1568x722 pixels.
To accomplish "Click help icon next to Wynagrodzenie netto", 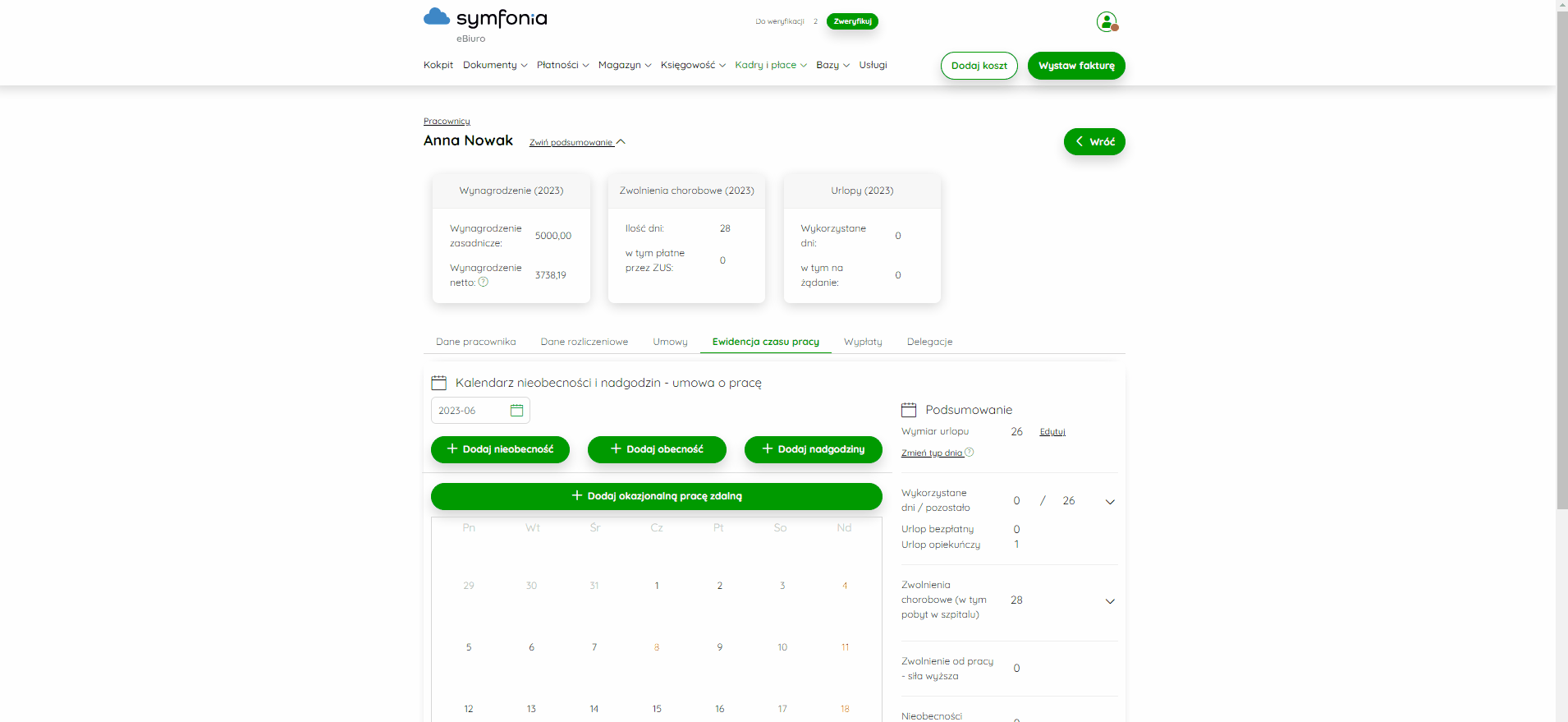I will (484, 282).
